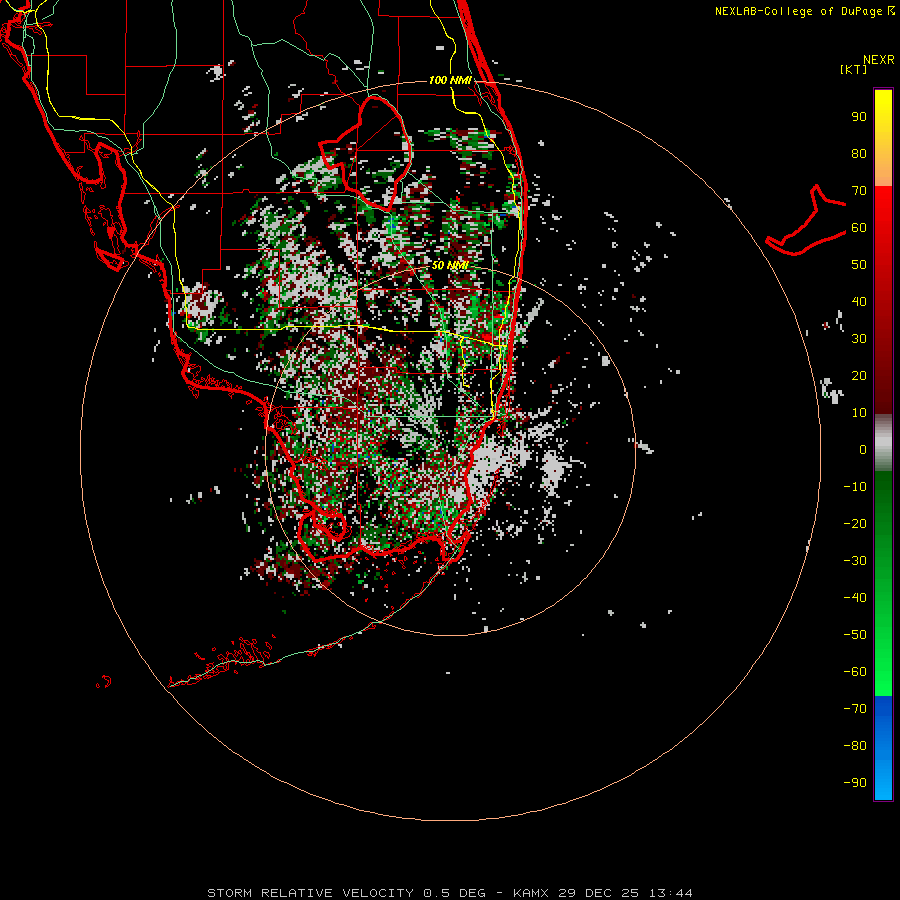
Task: Click the -40 scale value
Action: pos(855,598)
